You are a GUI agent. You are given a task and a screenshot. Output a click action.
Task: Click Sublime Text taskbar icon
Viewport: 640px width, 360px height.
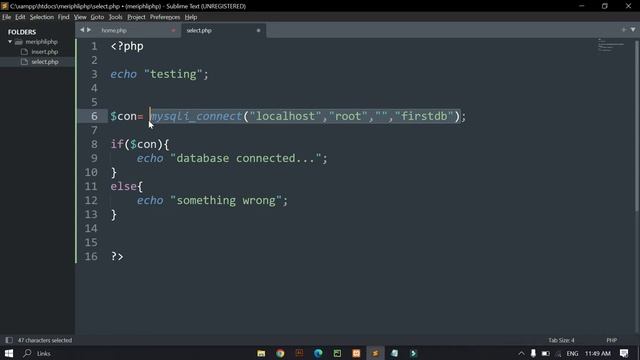click(x=375, y=353)
